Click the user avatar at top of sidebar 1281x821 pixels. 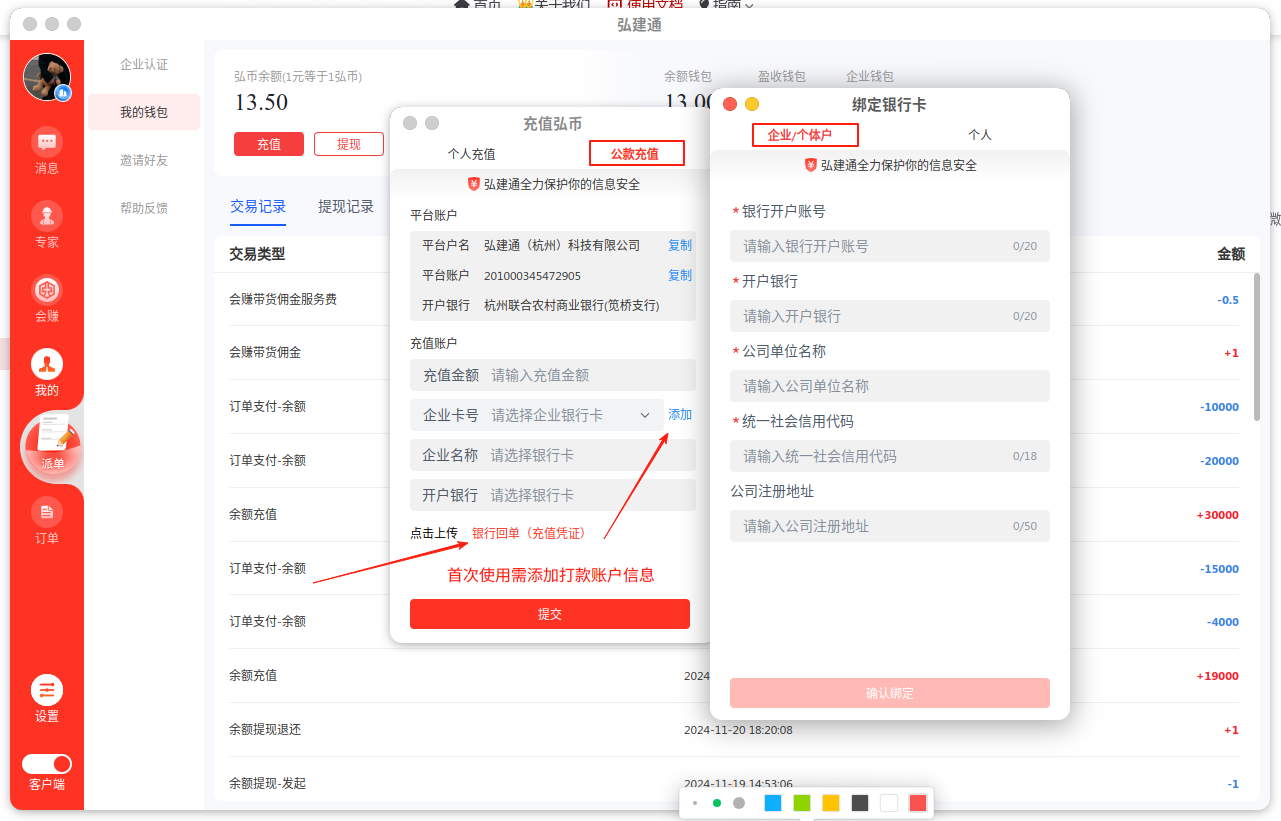47,78
